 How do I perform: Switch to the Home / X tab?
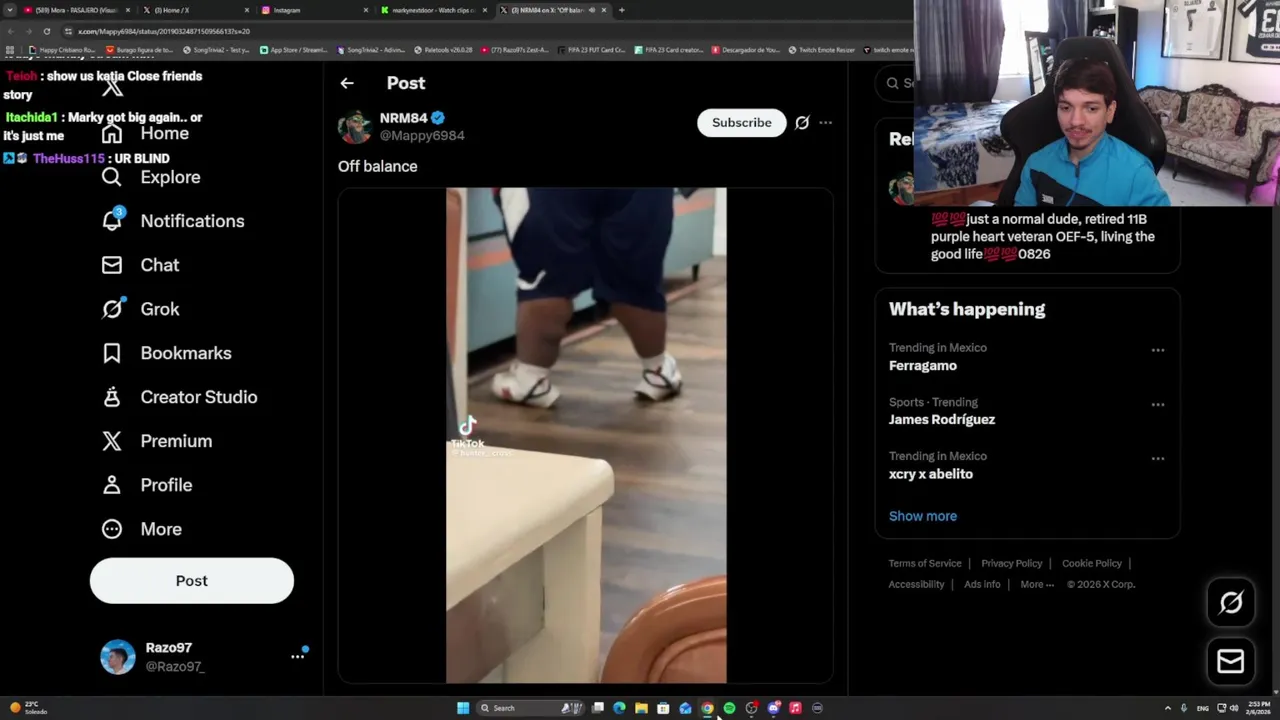tap(195, 10)
